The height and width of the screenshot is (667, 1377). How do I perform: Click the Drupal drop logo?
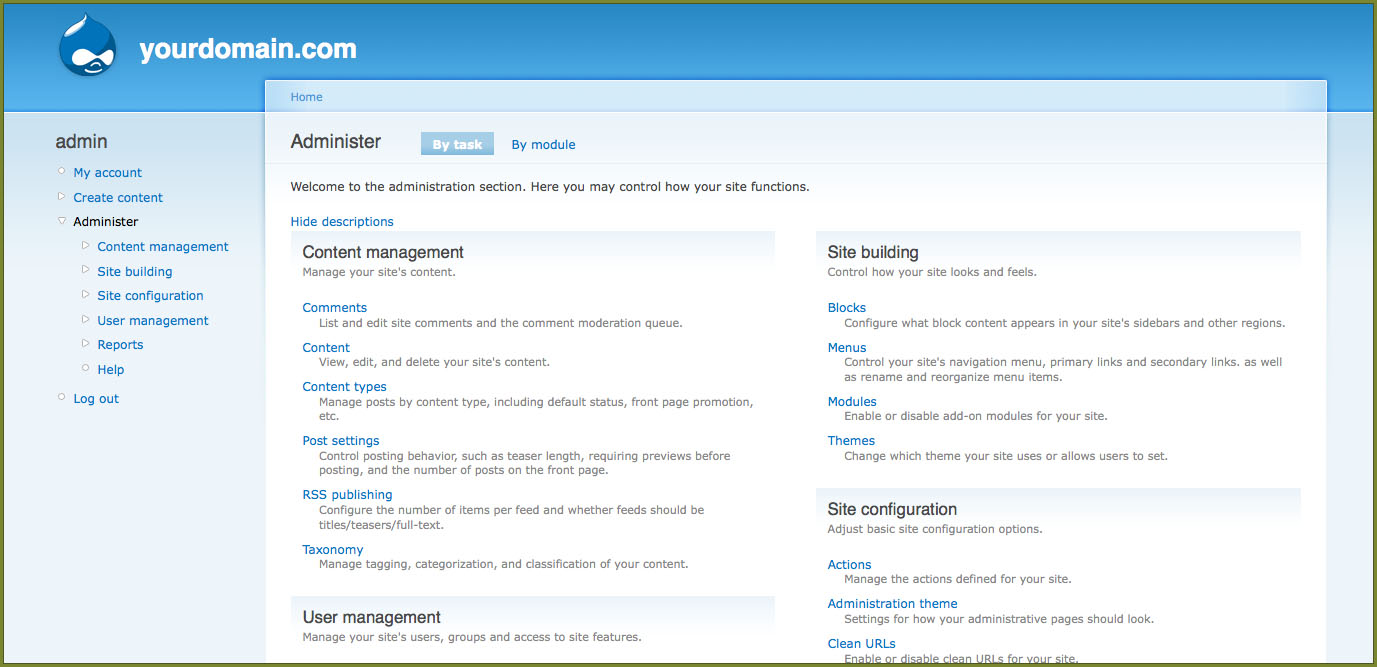coord(89,46)
